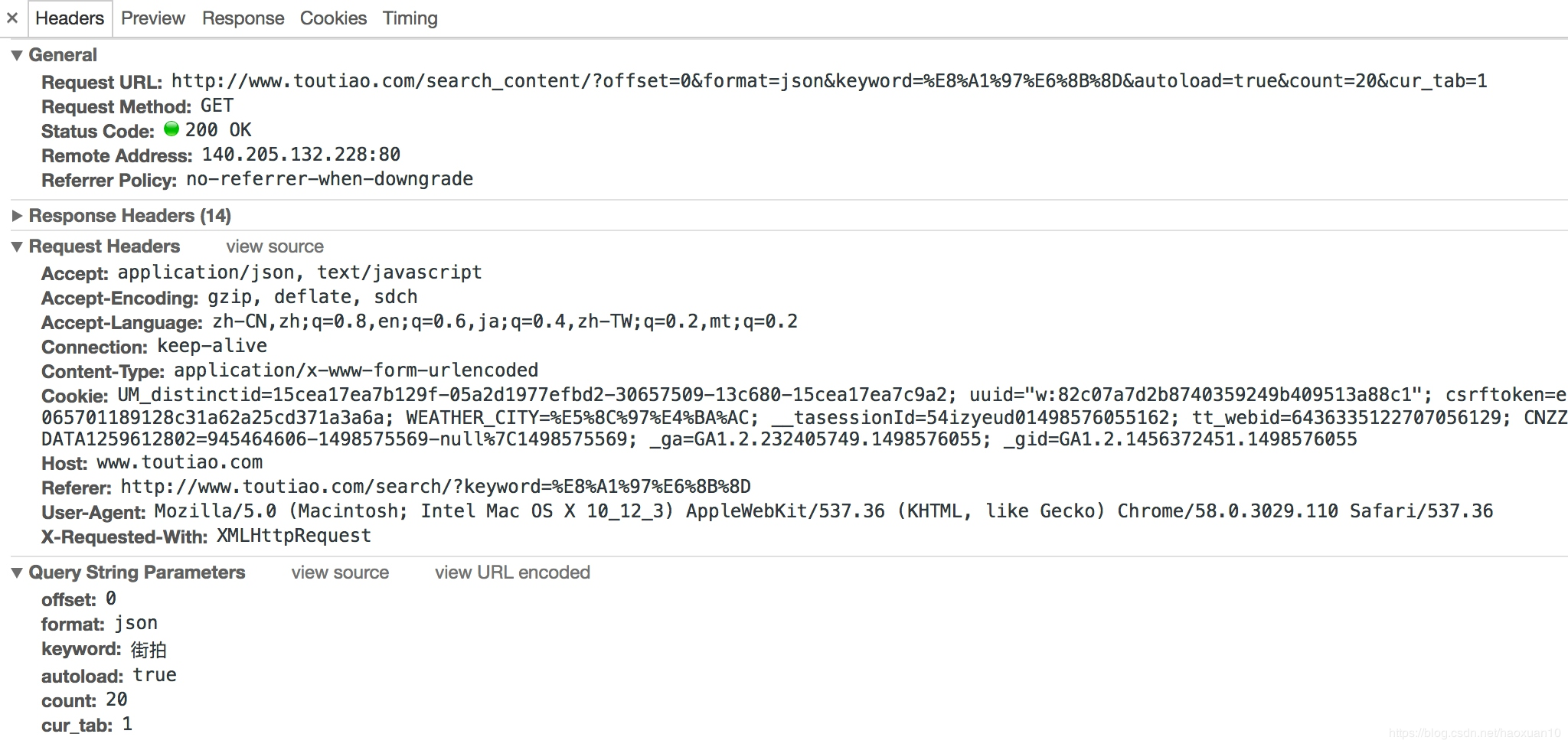This screenshot has width=1568, height=747.
Task: Click the view URL encoded link
Action: tap(512, 572)
